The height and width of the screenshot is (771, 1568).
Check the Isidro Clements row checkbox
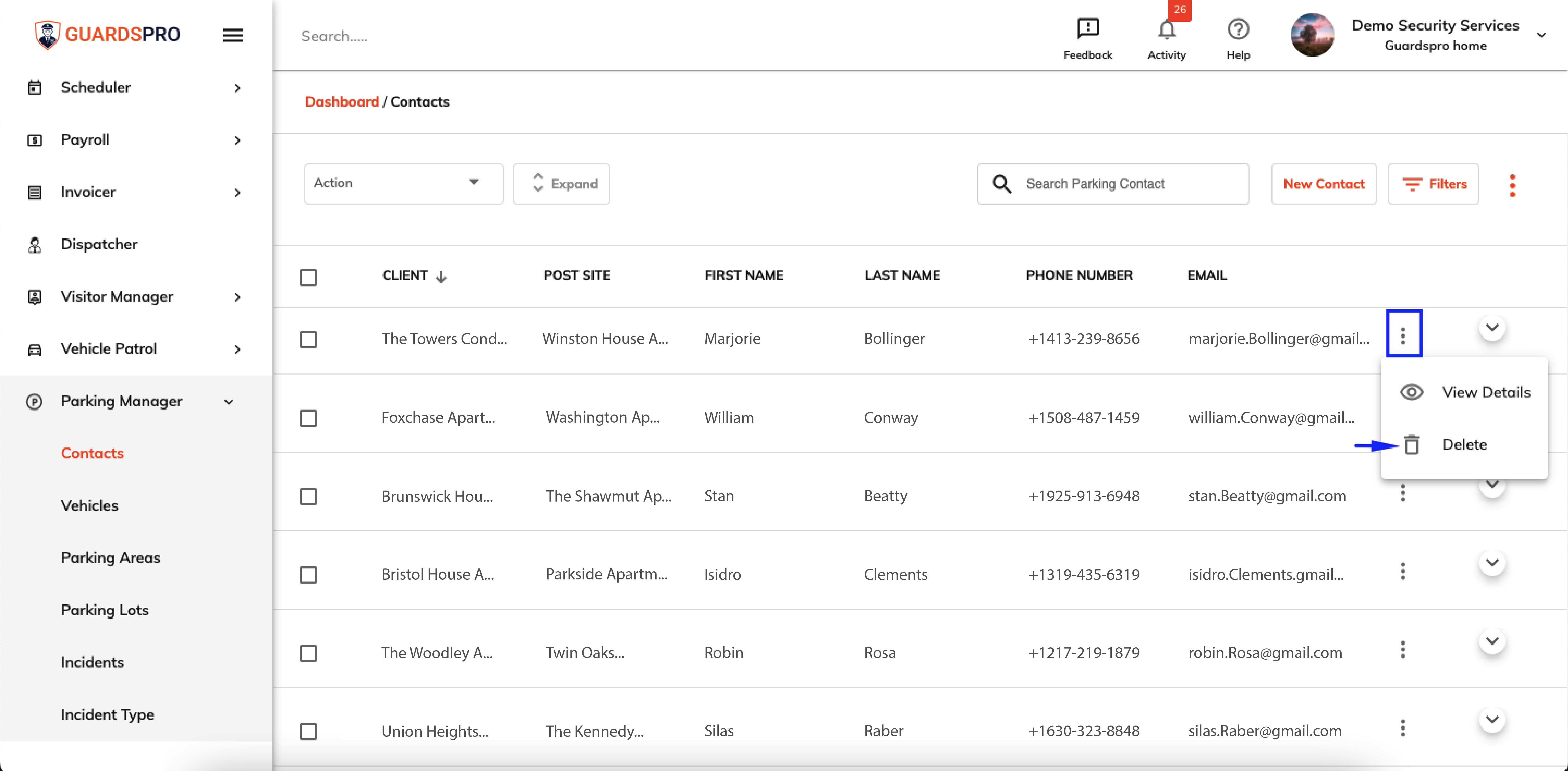tap(308, 575)
